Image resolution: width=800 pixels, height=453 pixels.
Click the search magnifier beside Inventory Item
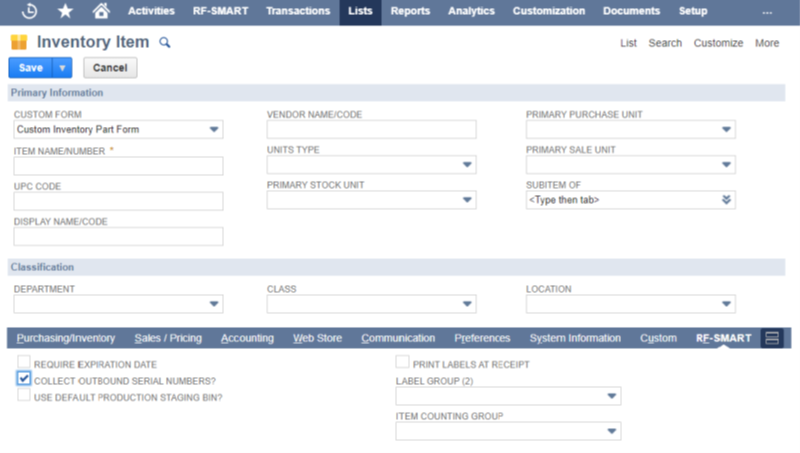pos(165,43)
